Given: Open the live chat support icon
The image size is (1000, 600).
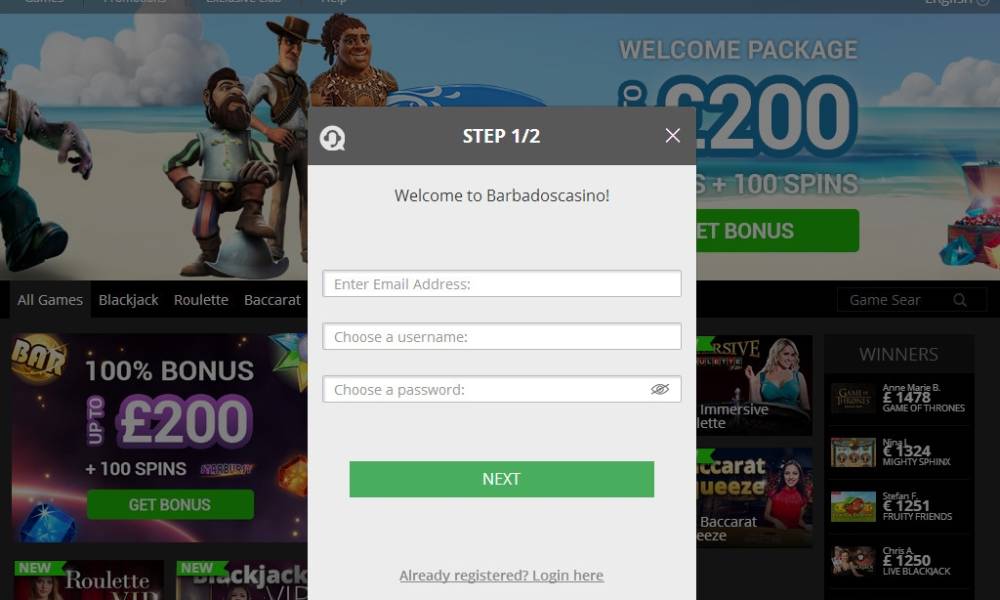Looking at the screenshot, I should pyautogui.click(x=332, y=138).
